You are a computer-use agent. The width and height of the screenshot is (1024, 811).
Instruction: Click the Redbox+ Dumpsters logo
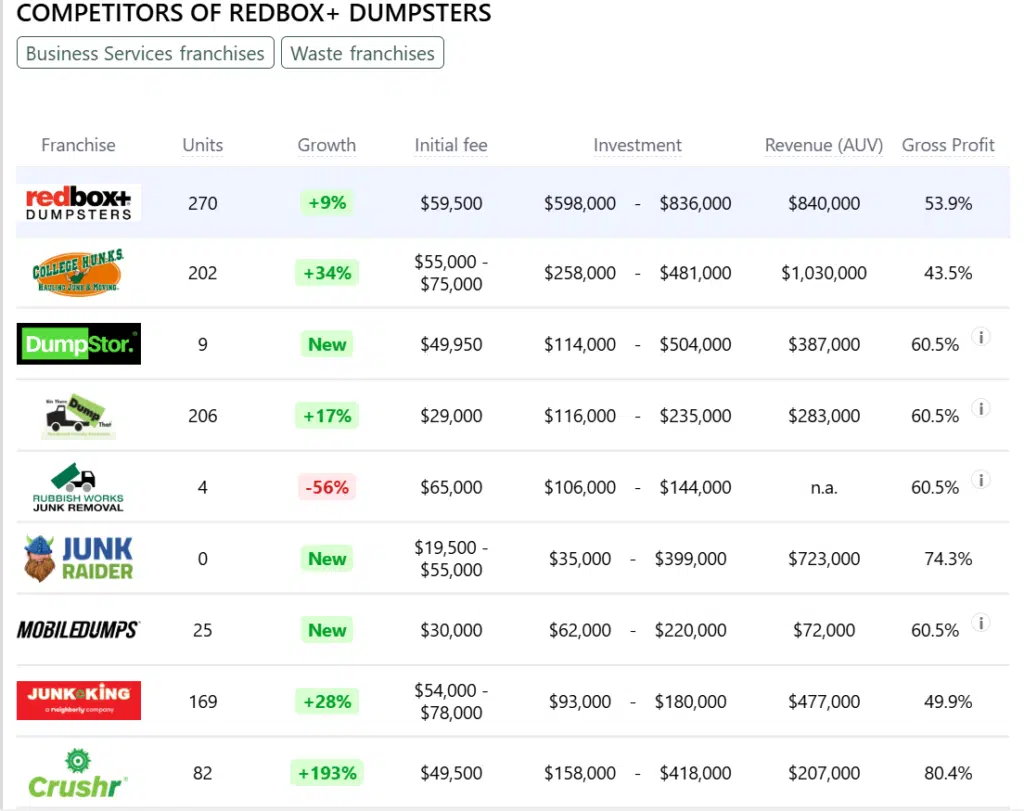[x=79, y=203]
